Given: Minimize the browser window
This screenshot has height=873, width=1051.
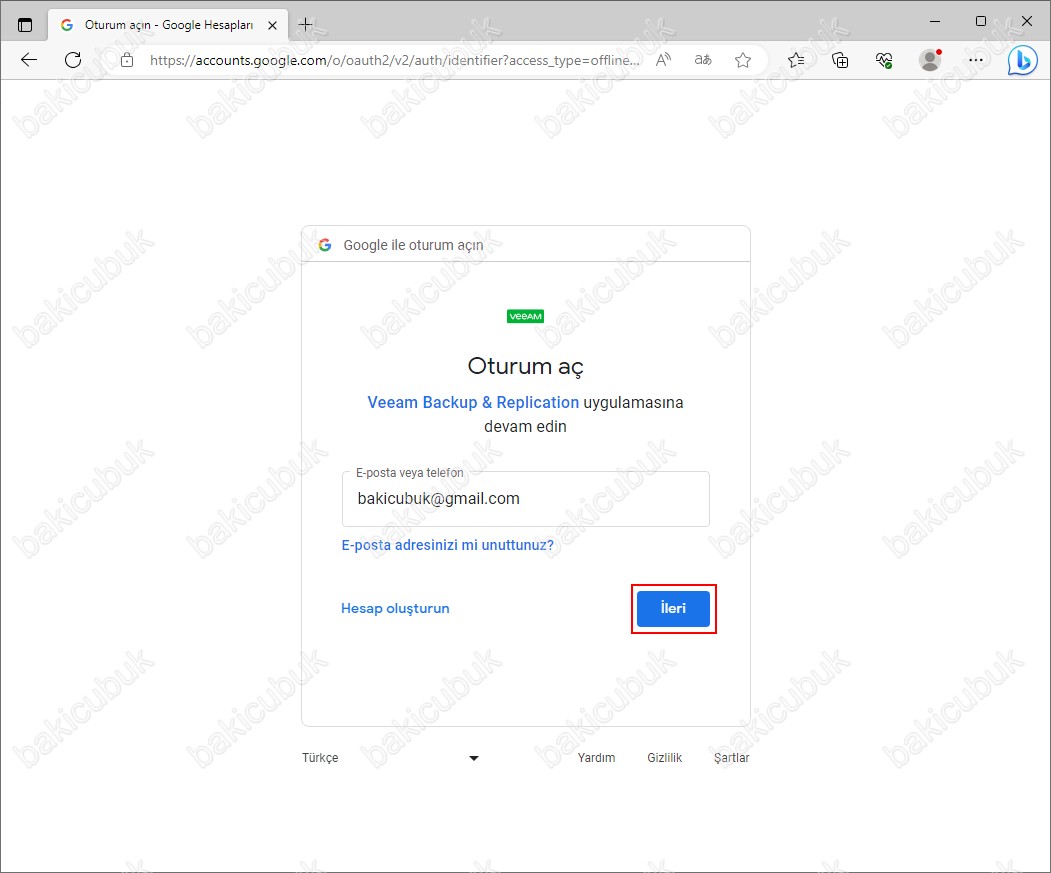Looking at the screenshot, I should (x=935, y=21).
